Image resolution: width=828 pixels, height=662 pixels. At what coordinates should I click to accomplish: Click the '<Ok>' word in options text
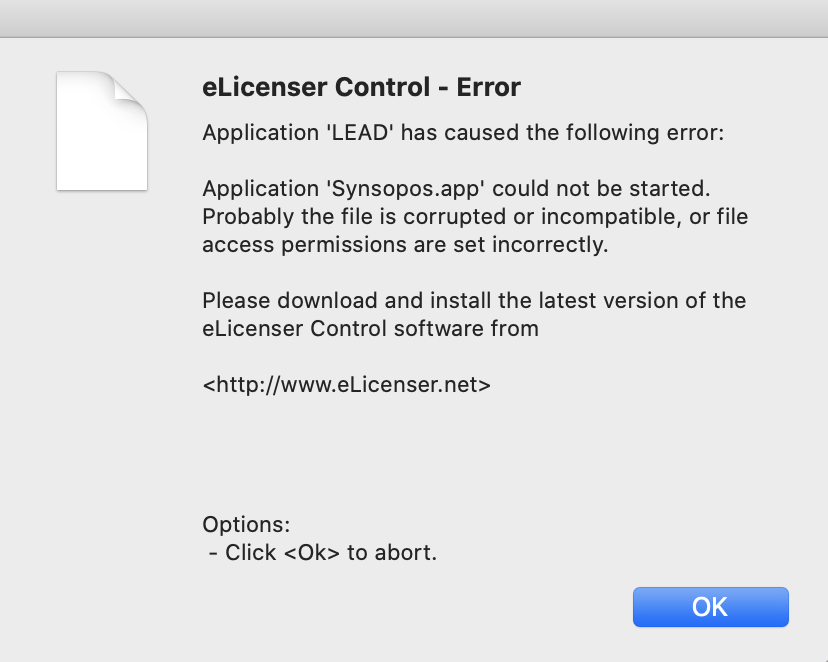[x=312, y=552]
